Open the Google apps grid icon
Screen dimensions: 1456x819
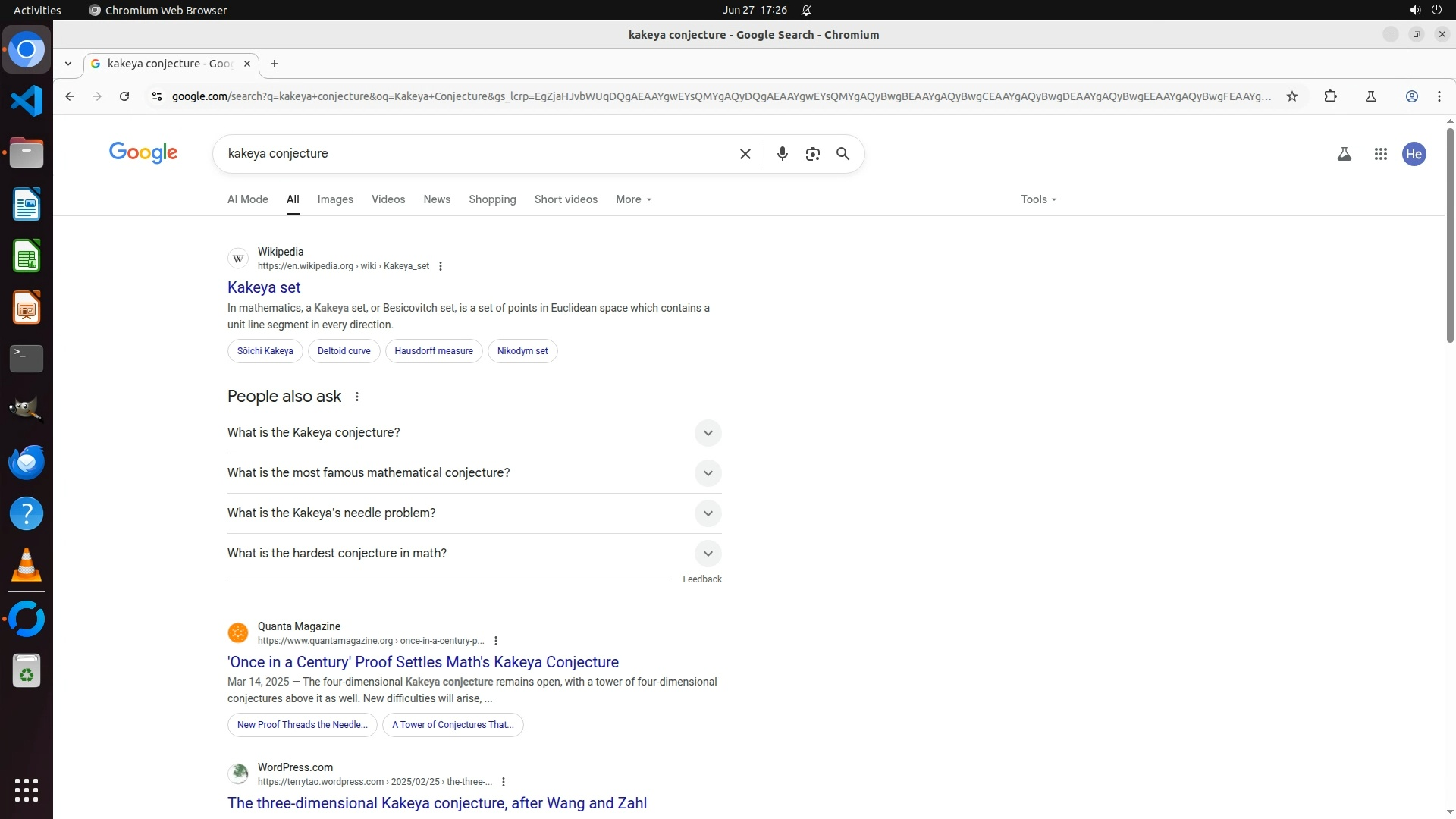click(x=1380, y=154)
